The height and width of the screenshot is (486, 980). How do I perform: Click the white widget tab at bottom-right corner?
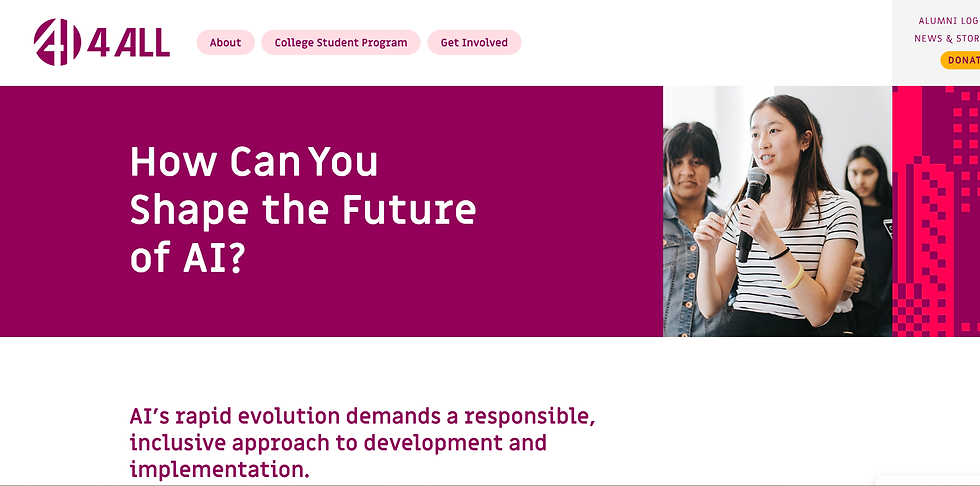click(930, 478)
